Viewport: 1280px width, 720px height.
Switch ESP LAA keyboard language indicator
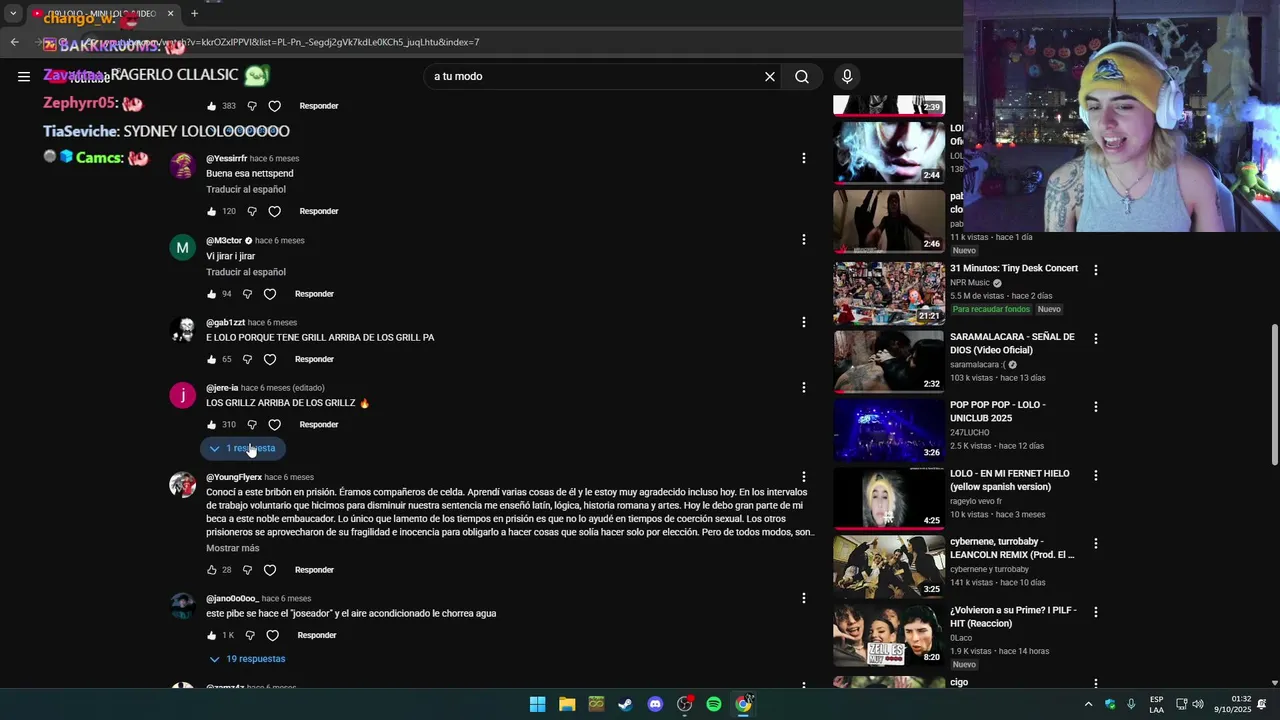(x=1156, y=704)
